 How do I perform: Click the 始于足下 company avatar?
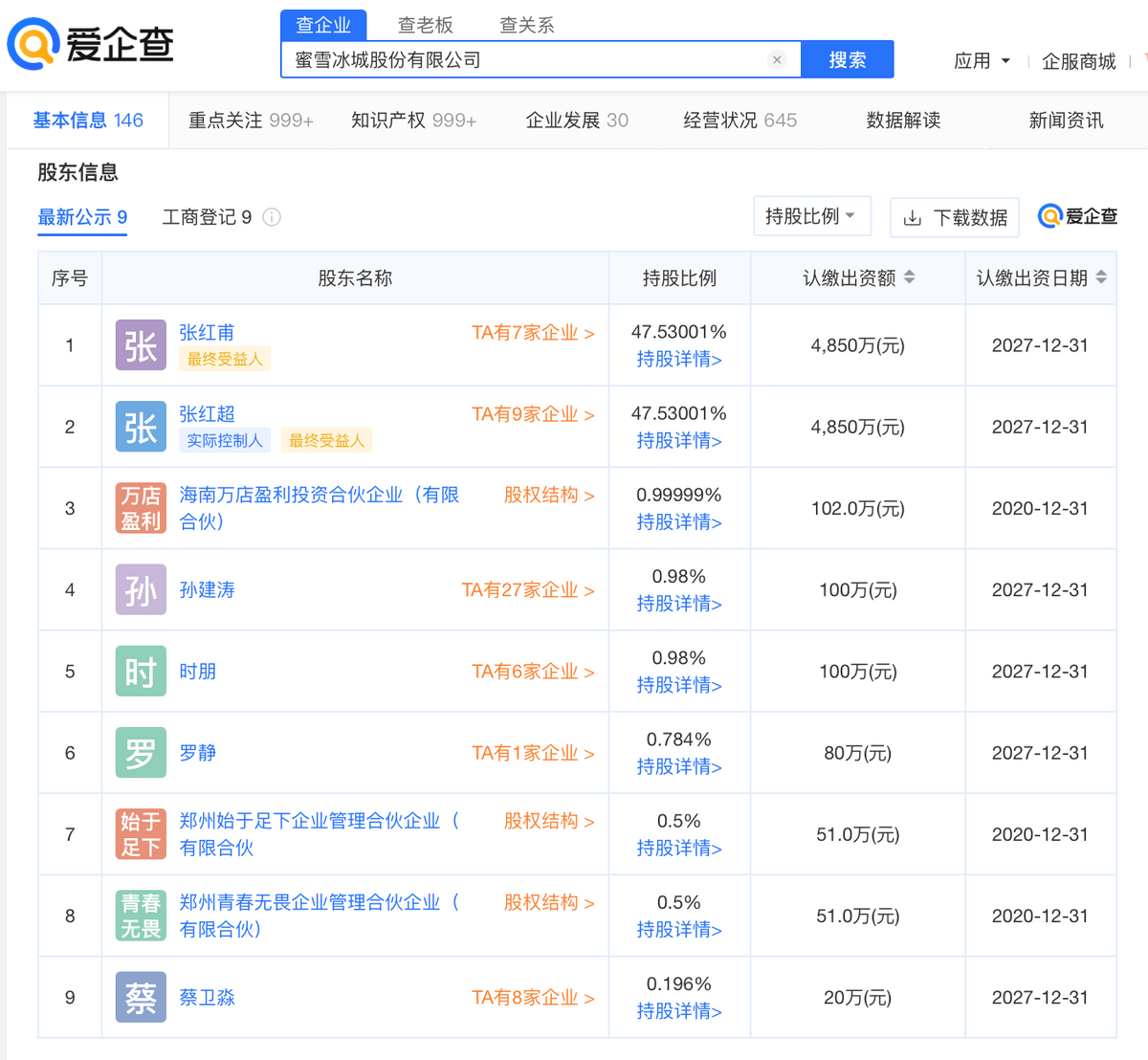click(141, 834)
